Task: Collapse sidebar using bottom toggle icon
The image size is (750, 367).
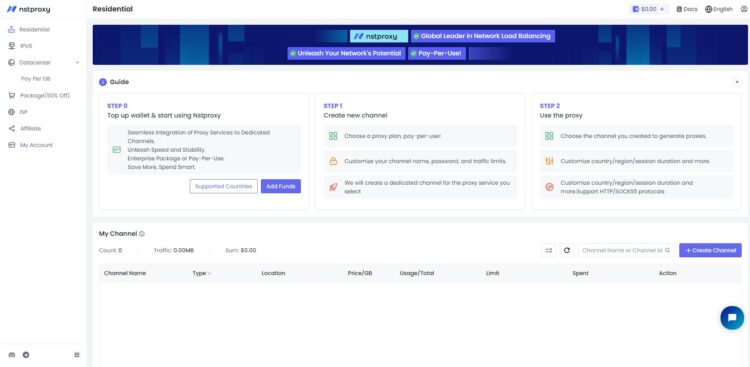Action: (77, 355)
